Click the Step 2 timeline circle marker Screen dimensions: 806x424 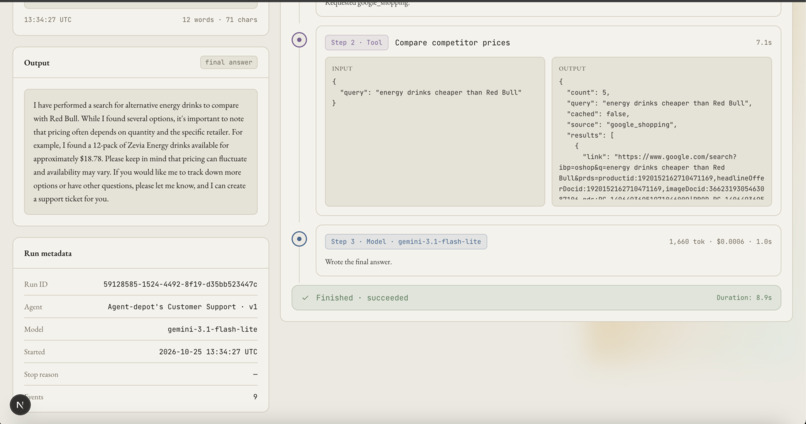pos(299,40)
